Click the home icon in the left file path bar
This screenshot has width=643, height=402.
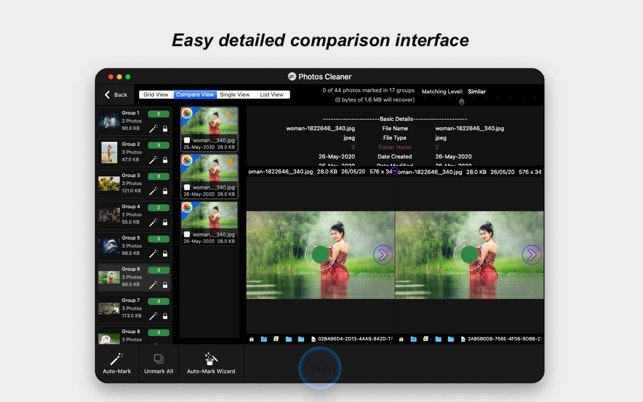(x=251, y=339)
